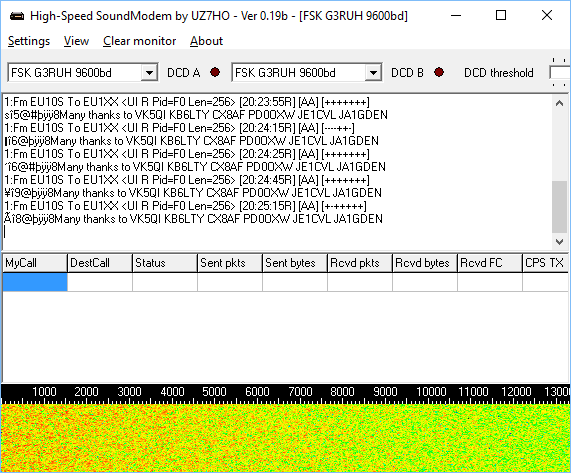Image resolution: width=571 pixels, height=473 pixels.
Task: Click inside the waterfall spectrum display
Action: 286,438
